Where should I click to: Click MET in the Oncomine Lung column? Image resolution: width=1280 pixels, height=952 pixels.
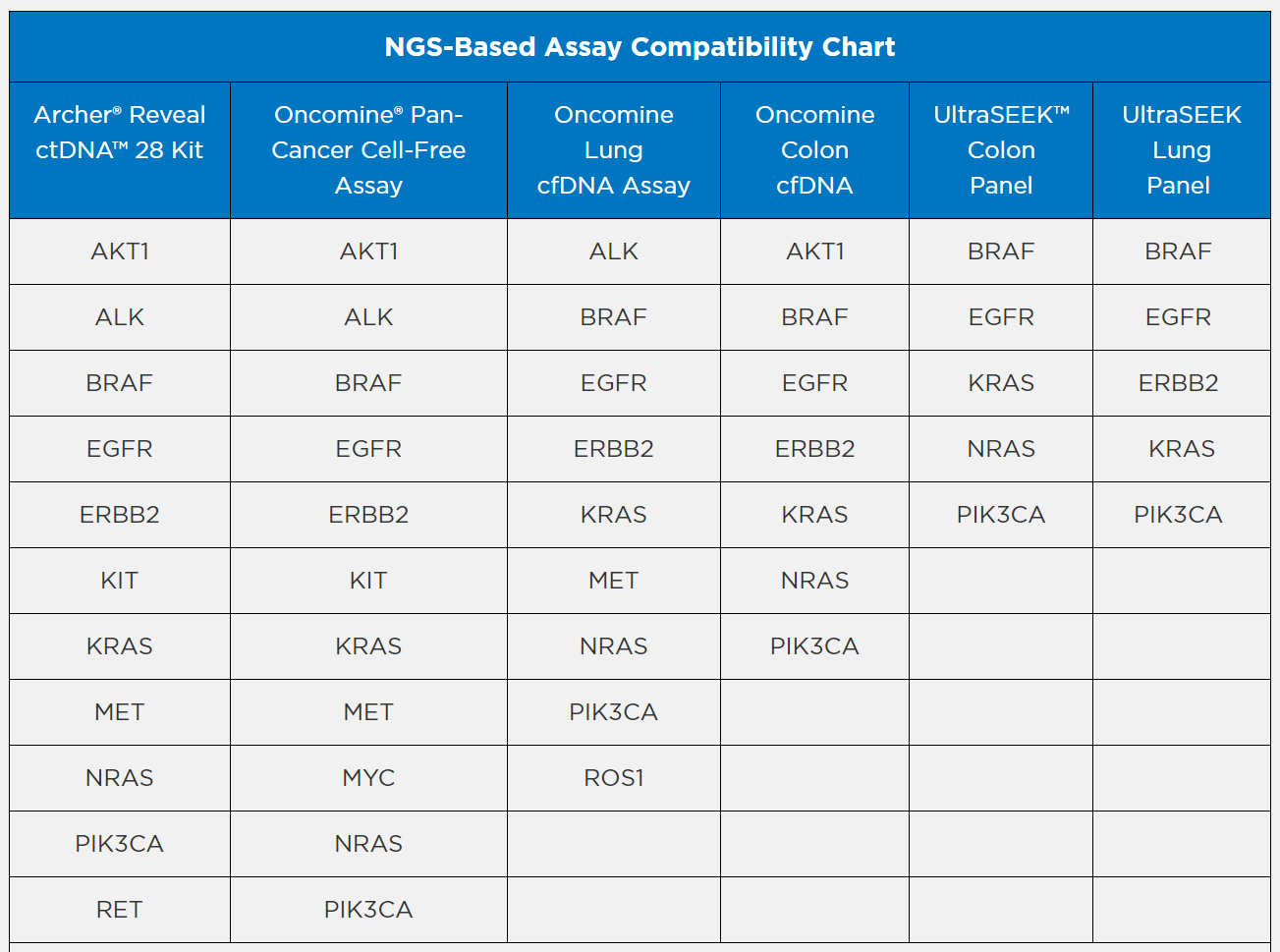tap(614, 581)
